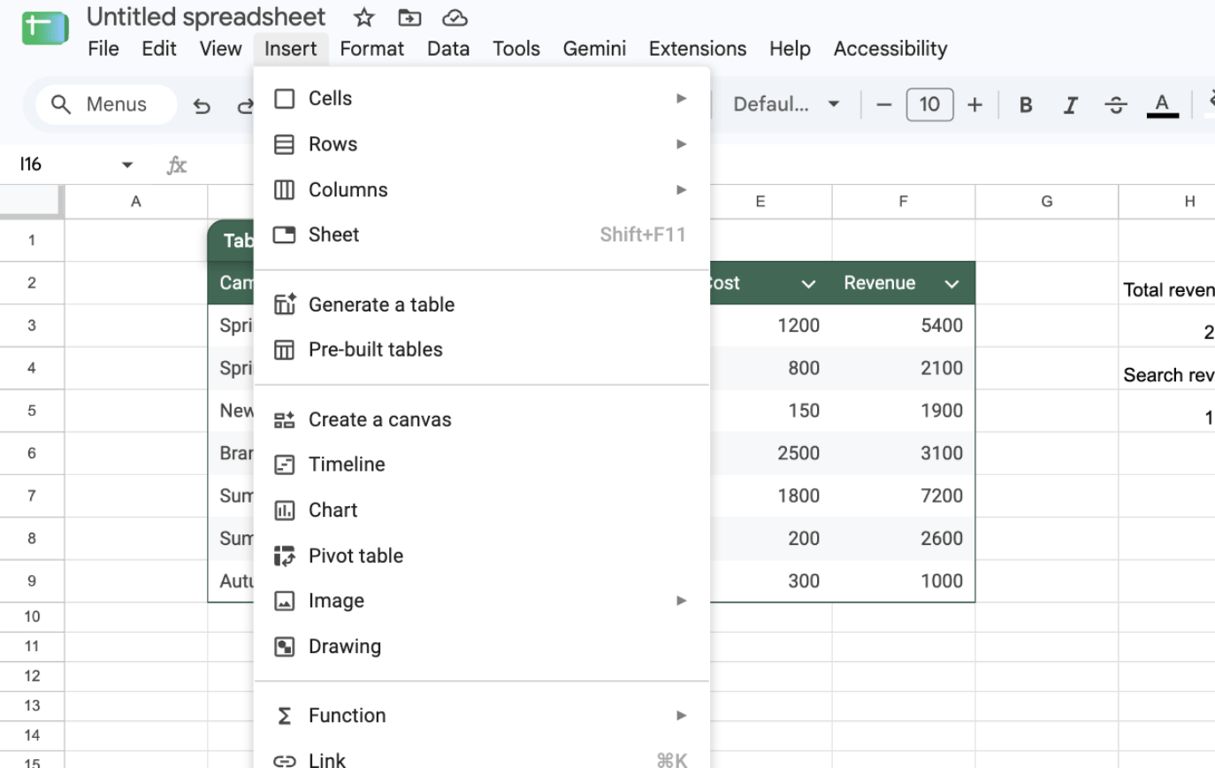This screenshot has width=1215, height=768.
Task: Click the font size field showing 10
Action: tap(930, 104)
